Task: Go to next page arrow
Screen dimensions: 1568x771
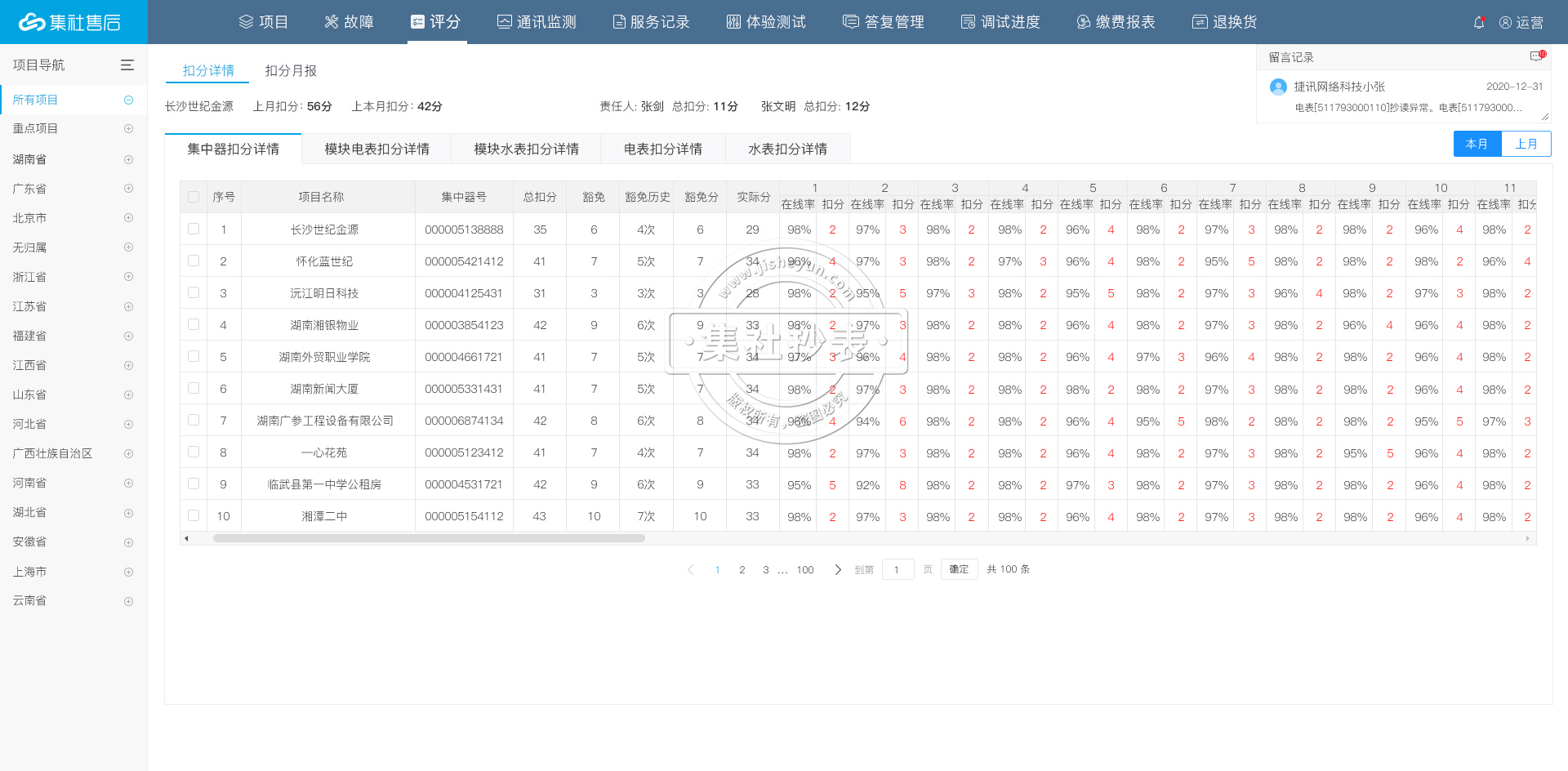Action: 837,569
